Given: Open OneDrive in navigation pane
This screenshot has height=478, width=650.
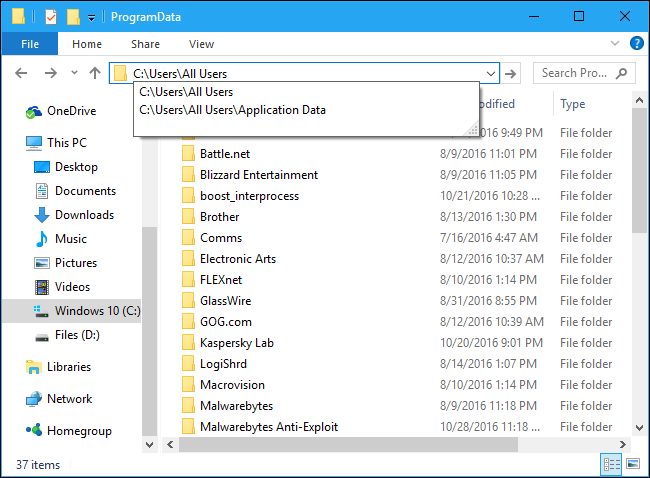Looking at the screenshot, I should tap(71, 111).
